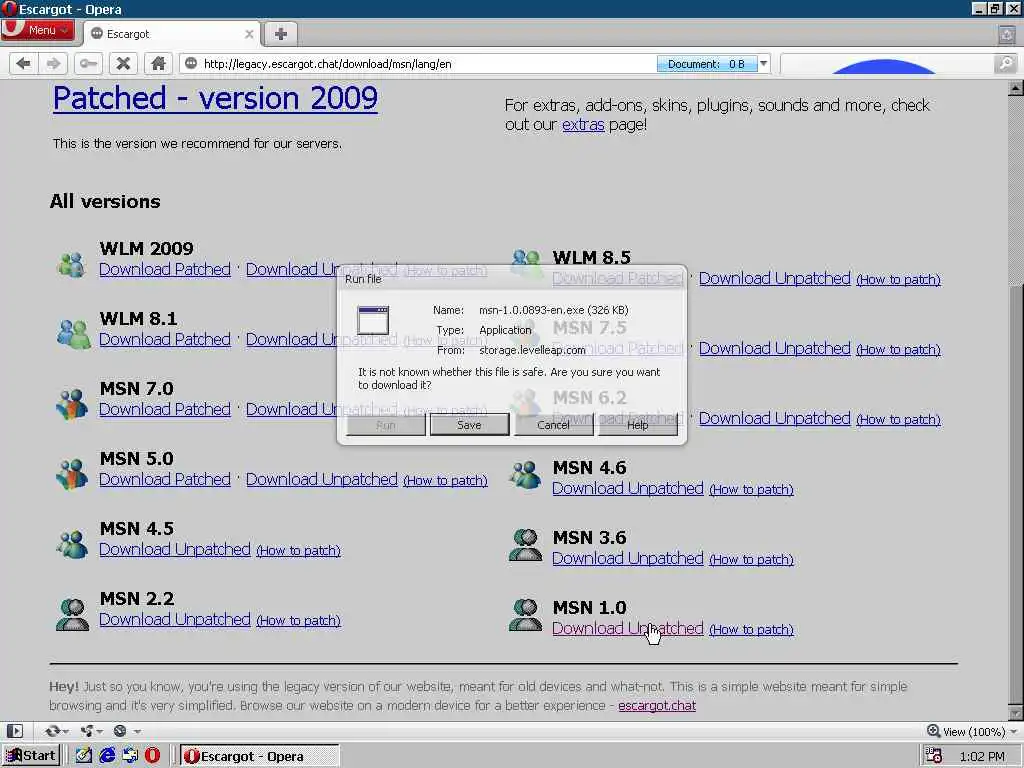Download Unpatched MSN 3.6
This screenshot has height=768, width=1024.
(628, 558)
